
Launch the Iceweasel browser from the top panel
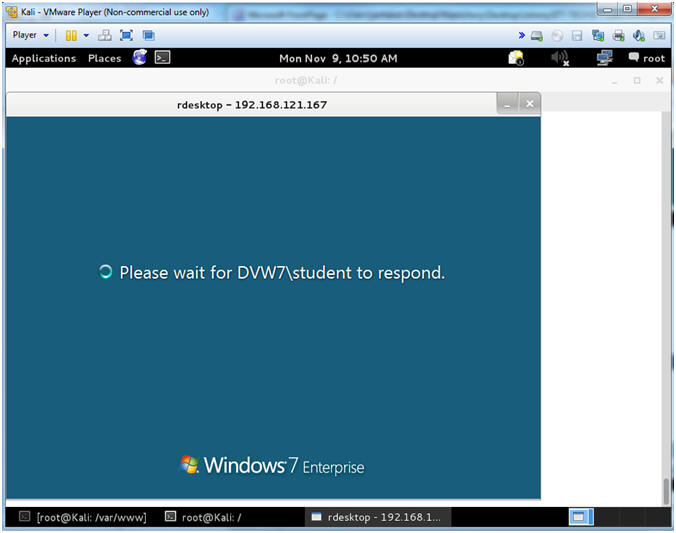coord(140,57)
